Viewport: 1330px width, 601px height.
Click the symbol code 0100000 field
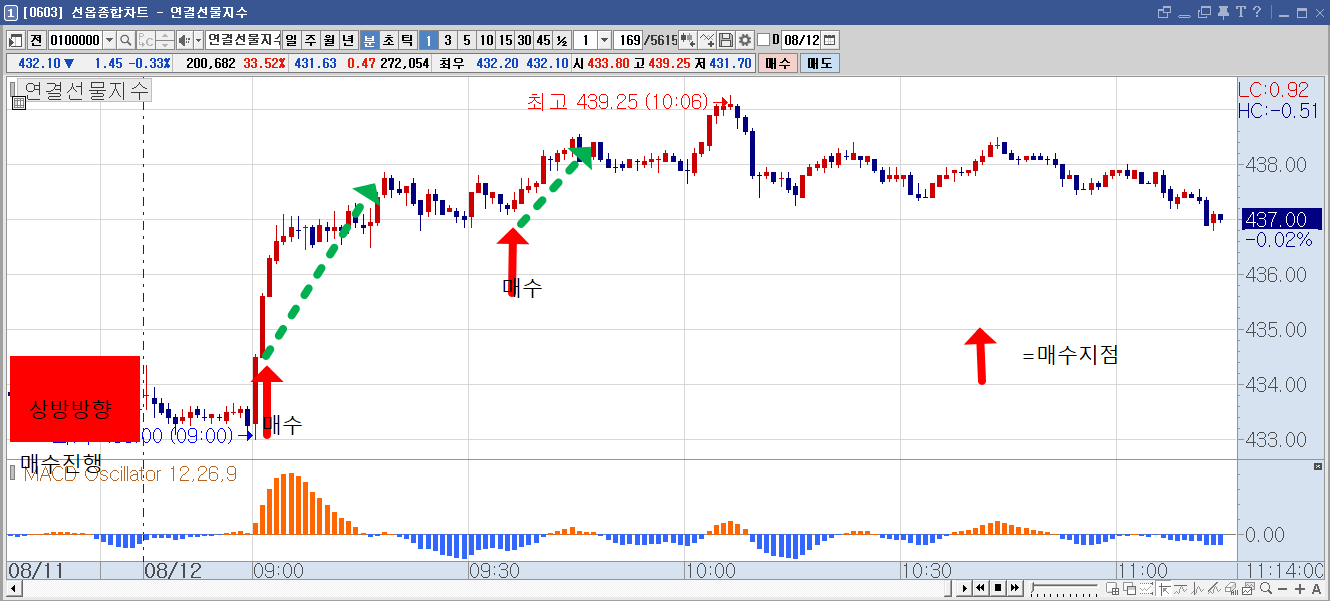click(x=75, y=40)
